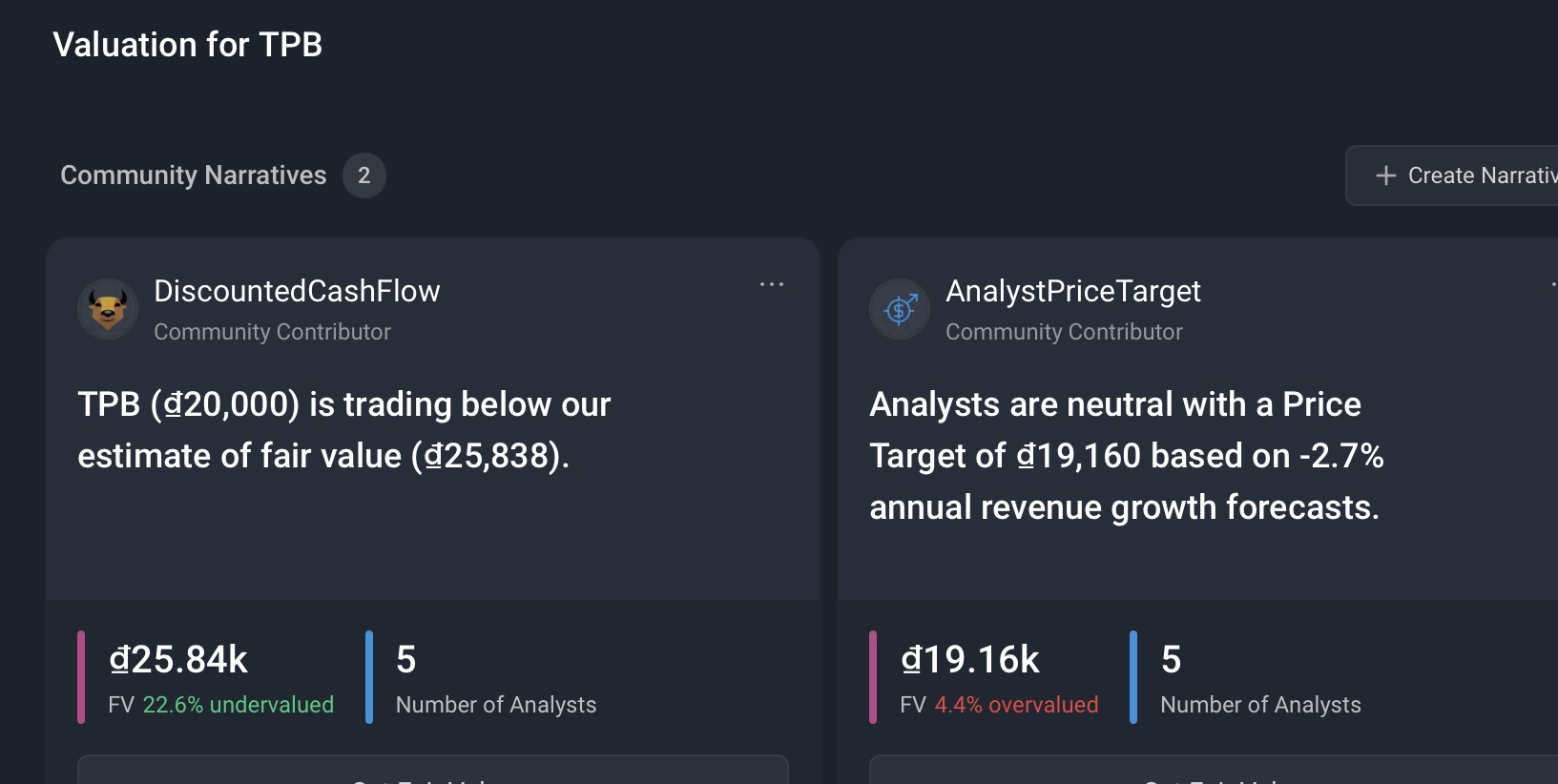Open the DiscountedCashFlow contributor profile name
This screenshot has height=784, width=1558.
(x=297, y=291)
